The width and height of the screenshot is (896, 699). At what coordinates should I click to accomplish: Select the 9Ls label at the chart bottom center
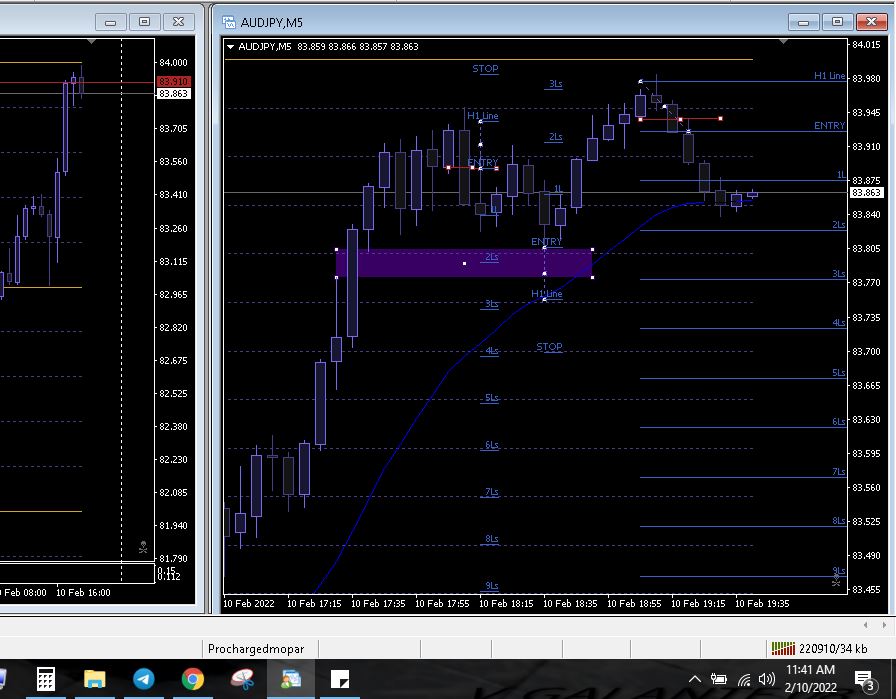491,585
